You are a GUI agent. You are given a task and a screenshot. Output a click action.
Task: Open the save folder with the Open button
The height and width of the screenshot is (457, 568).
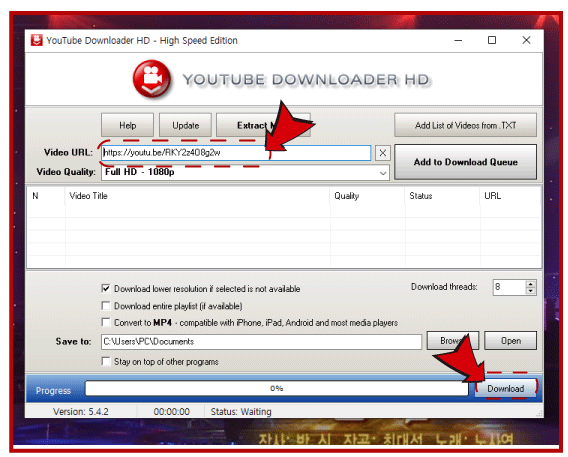point(511,341)
